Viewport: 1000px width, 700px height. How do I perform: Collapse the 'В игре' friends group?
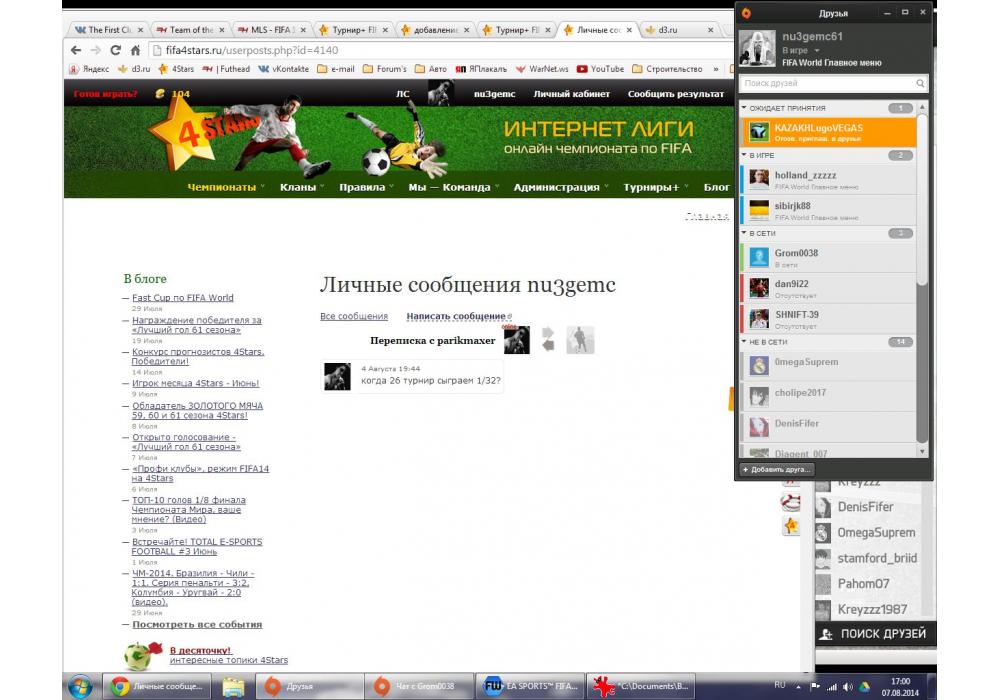coord(745,155)
